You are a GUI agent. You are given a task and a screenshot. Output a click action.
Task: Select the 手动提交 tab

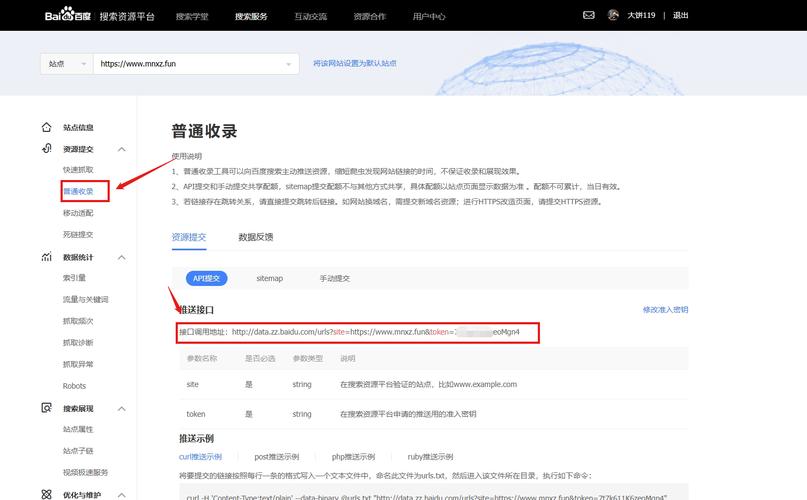334,278
